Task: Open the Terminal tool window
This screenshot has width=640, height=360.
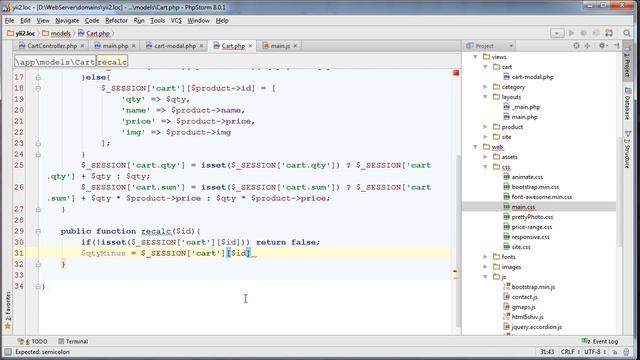Action: pos(73,341)
